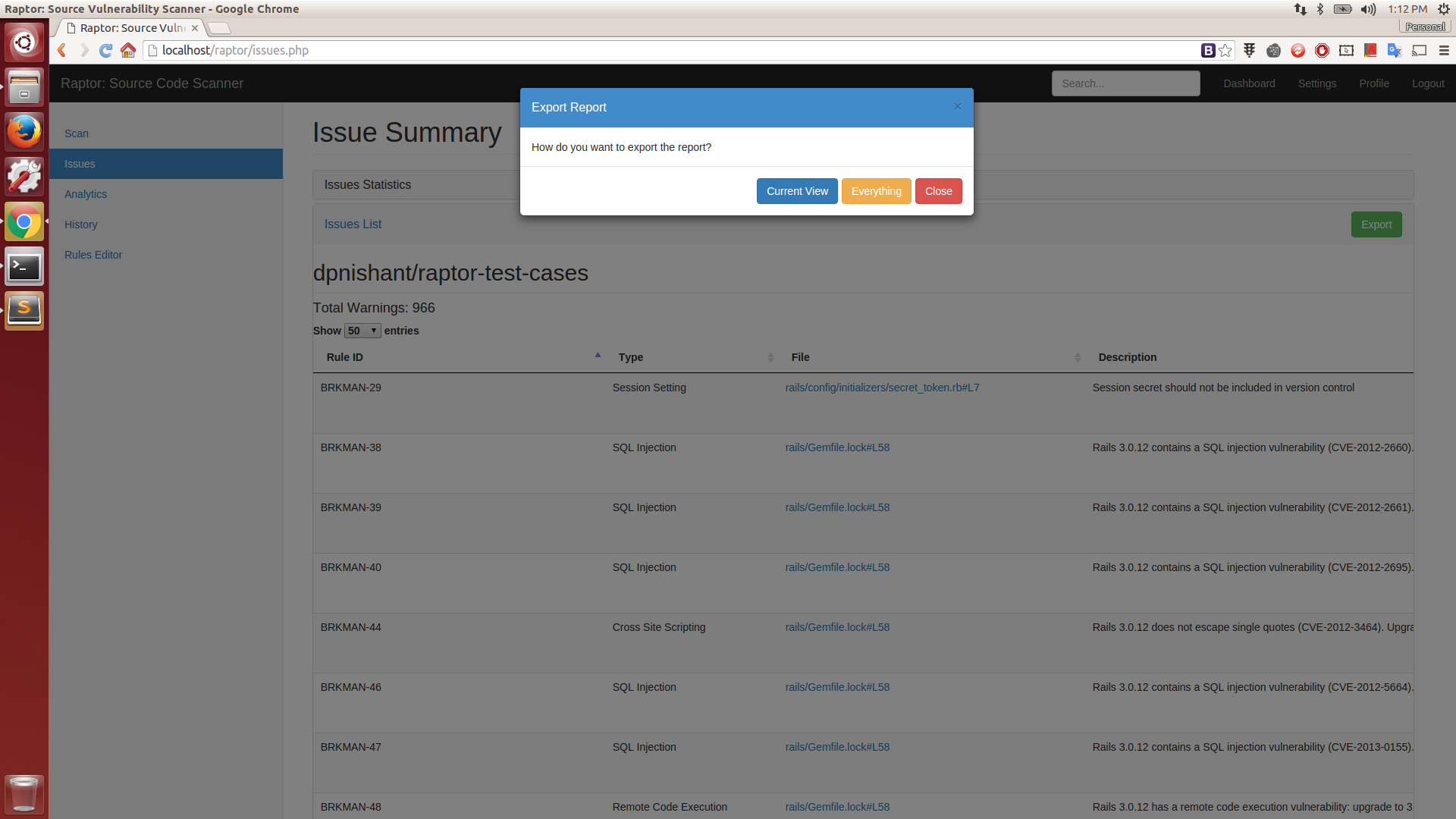Click the bookmark star icon

coord(1225,50)
